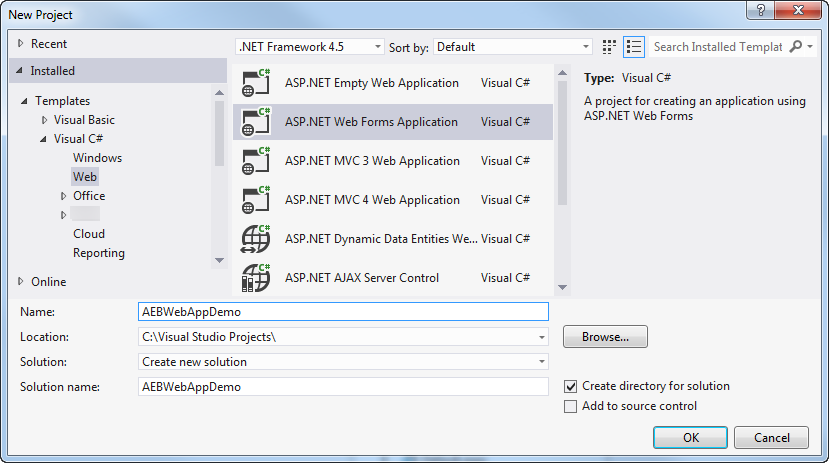Switch to medium icons list view
The image size is (829, 463).
click(633, 47)
